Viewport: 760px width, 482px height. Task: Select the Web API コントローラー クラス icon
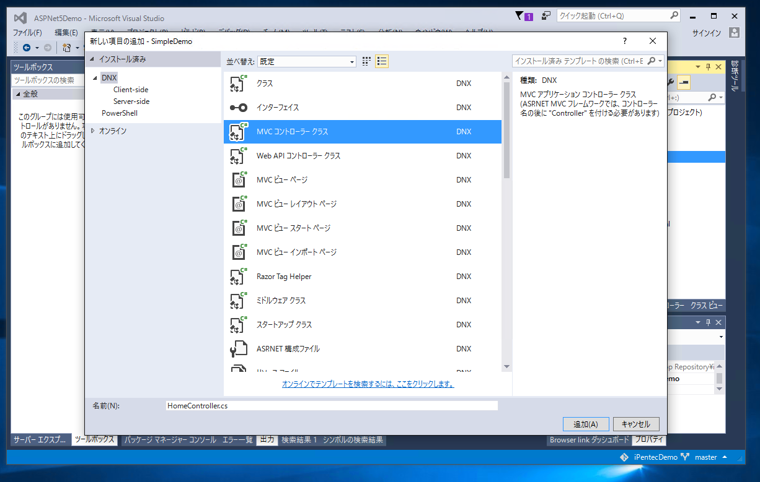[x=238, y=156]
